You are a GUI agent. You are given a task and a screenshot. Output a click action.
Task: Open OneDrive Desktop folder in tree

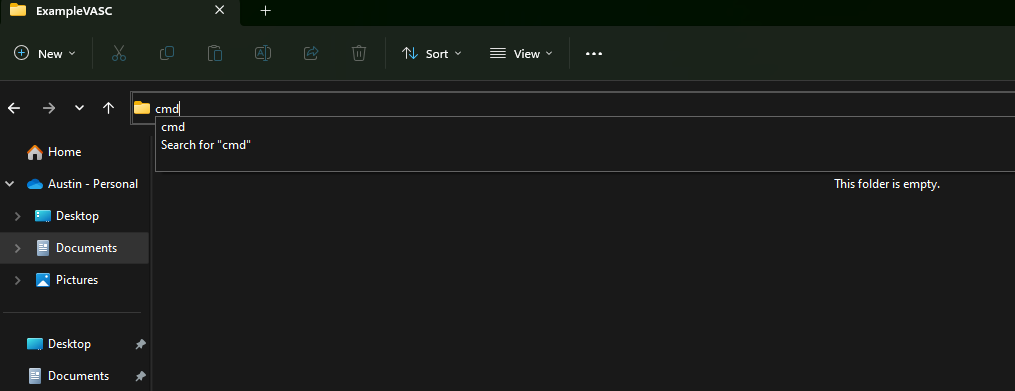pyautogui.click(x=67, y=216)
